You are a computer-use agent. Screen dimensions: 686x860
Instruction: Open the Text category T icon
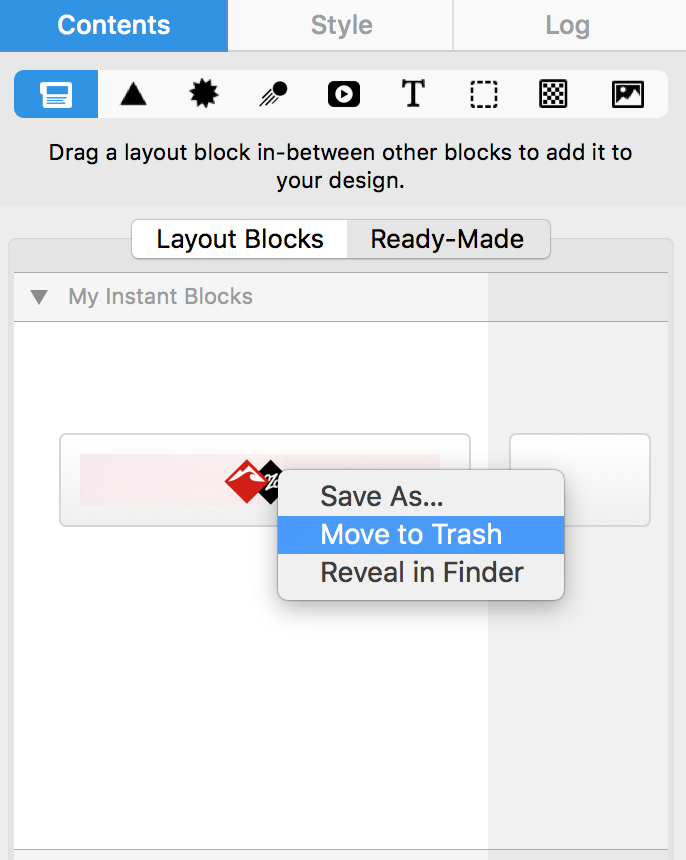click(413, 94)
